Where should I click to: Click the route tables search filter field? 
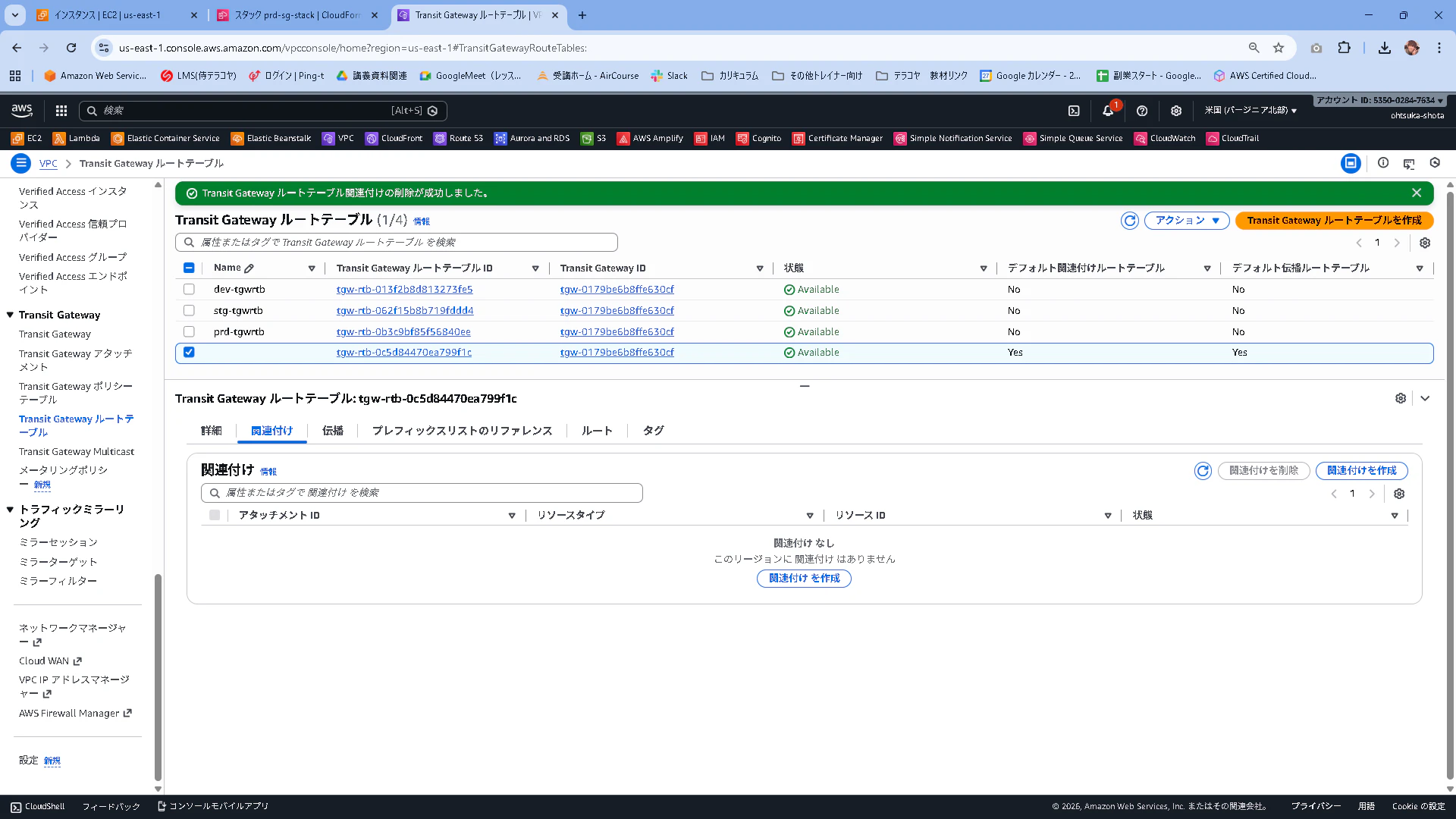pyautogui.click(x=397, y=243)
